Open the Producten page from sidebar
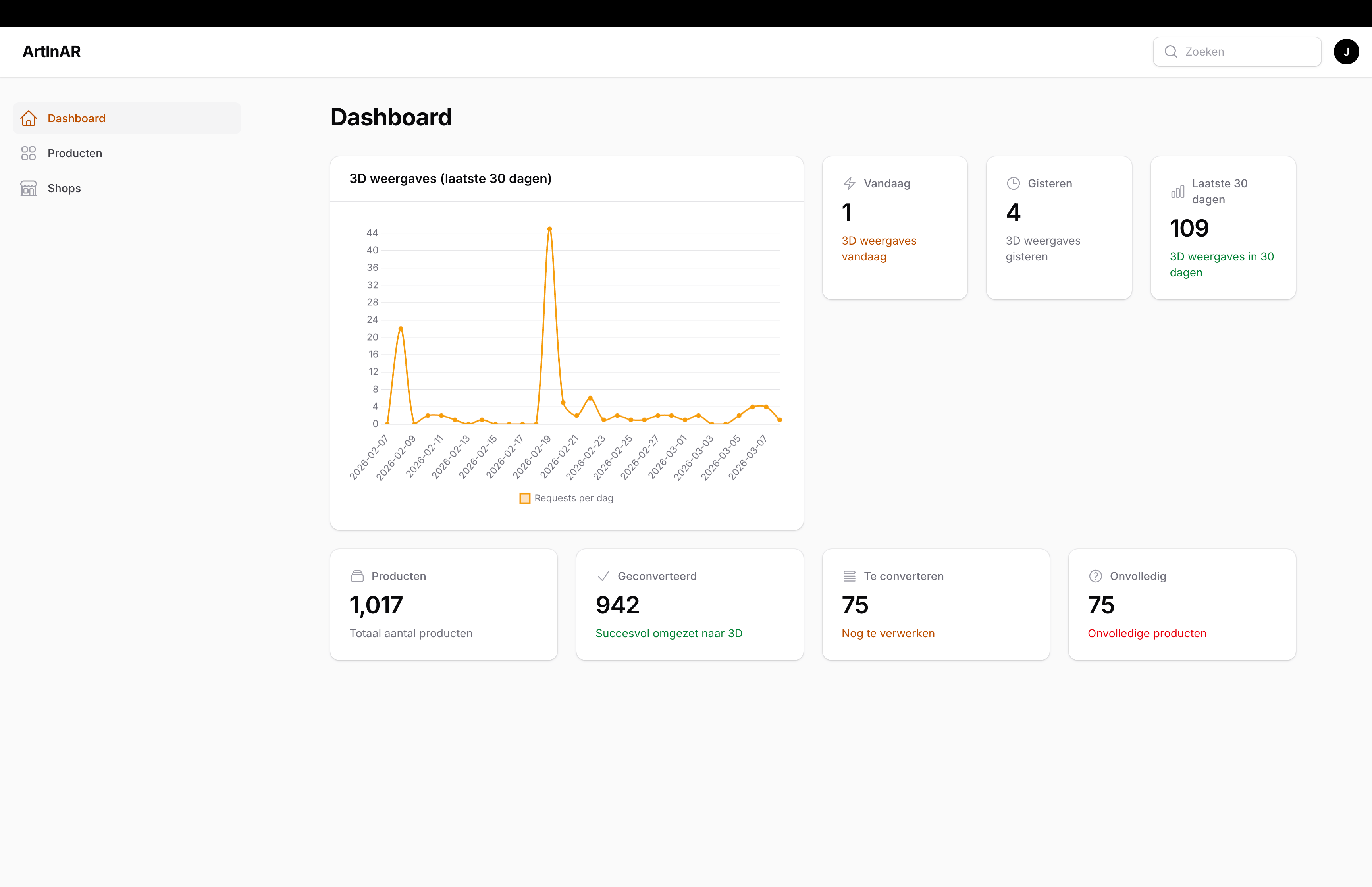1372x887 pixels. [x=75, y=153]
